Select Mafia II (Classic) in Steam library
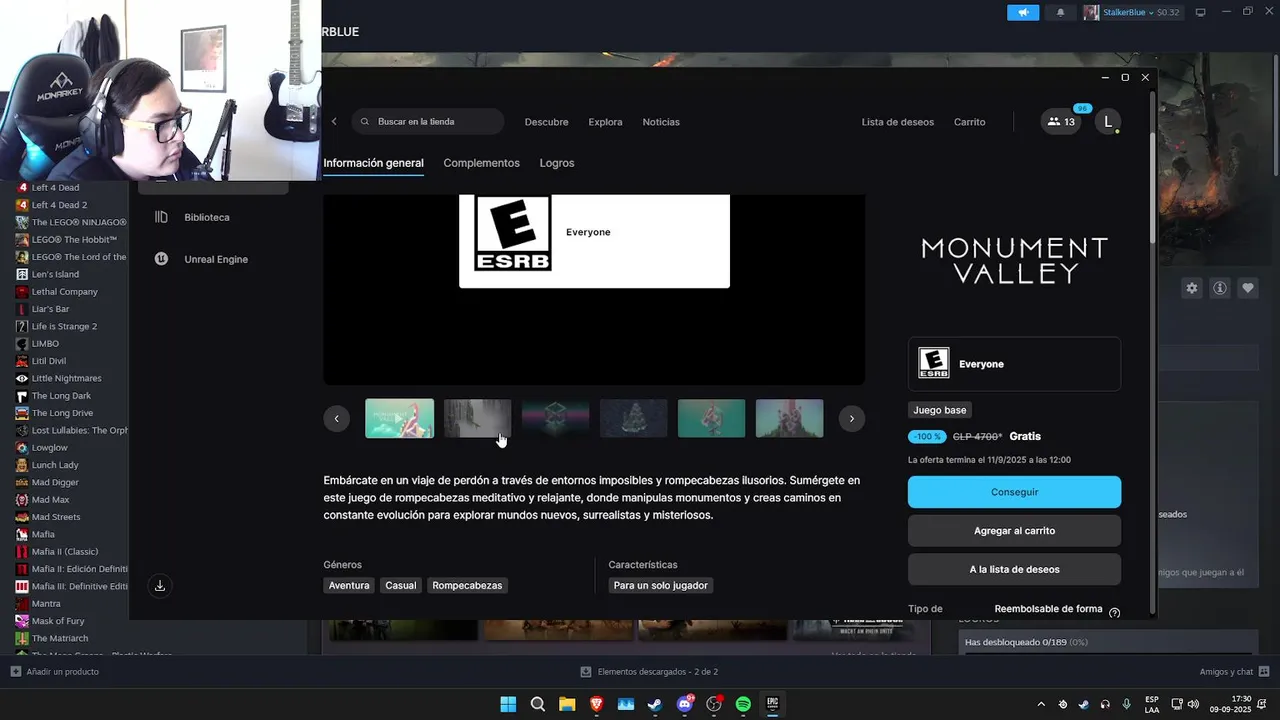Image resolution: width=1280 pixels, height=720 pixels. click(64, 552)
